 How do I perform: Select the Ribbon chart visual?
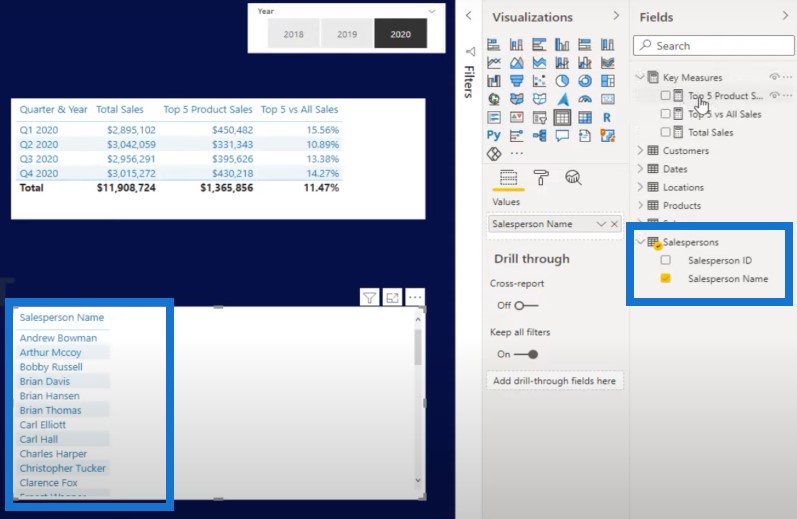coord(607,63)
